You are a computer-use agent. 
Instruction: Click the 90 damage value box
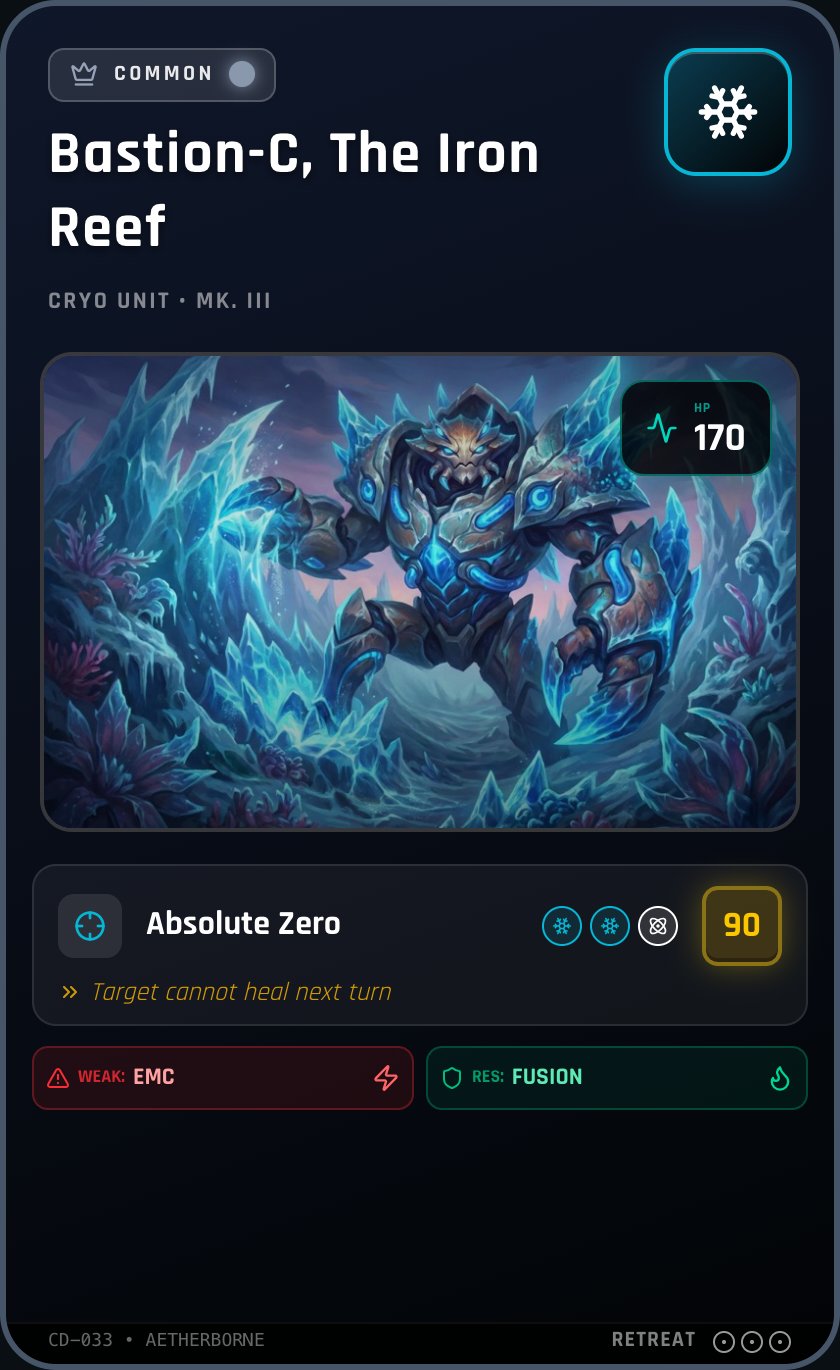point(742,926)
